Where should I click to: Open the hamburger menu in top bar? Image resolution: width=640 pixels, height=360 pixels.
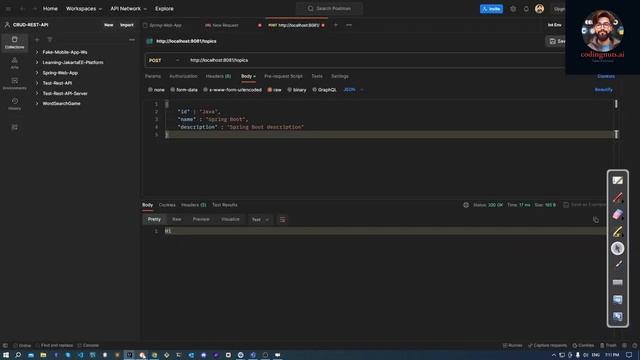click(8, 9)
